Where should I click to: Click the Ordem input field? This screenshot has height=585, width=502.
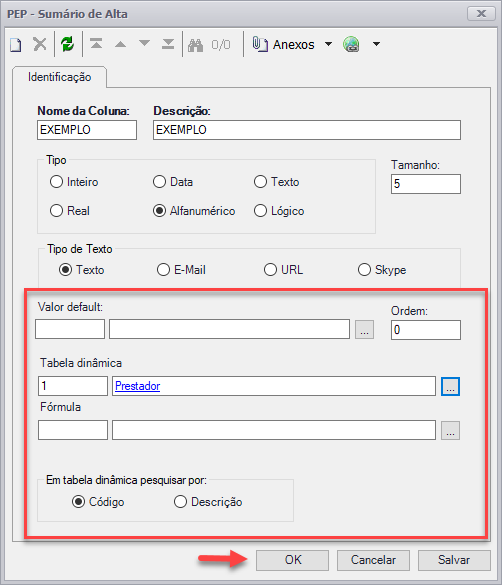[426, 330]
